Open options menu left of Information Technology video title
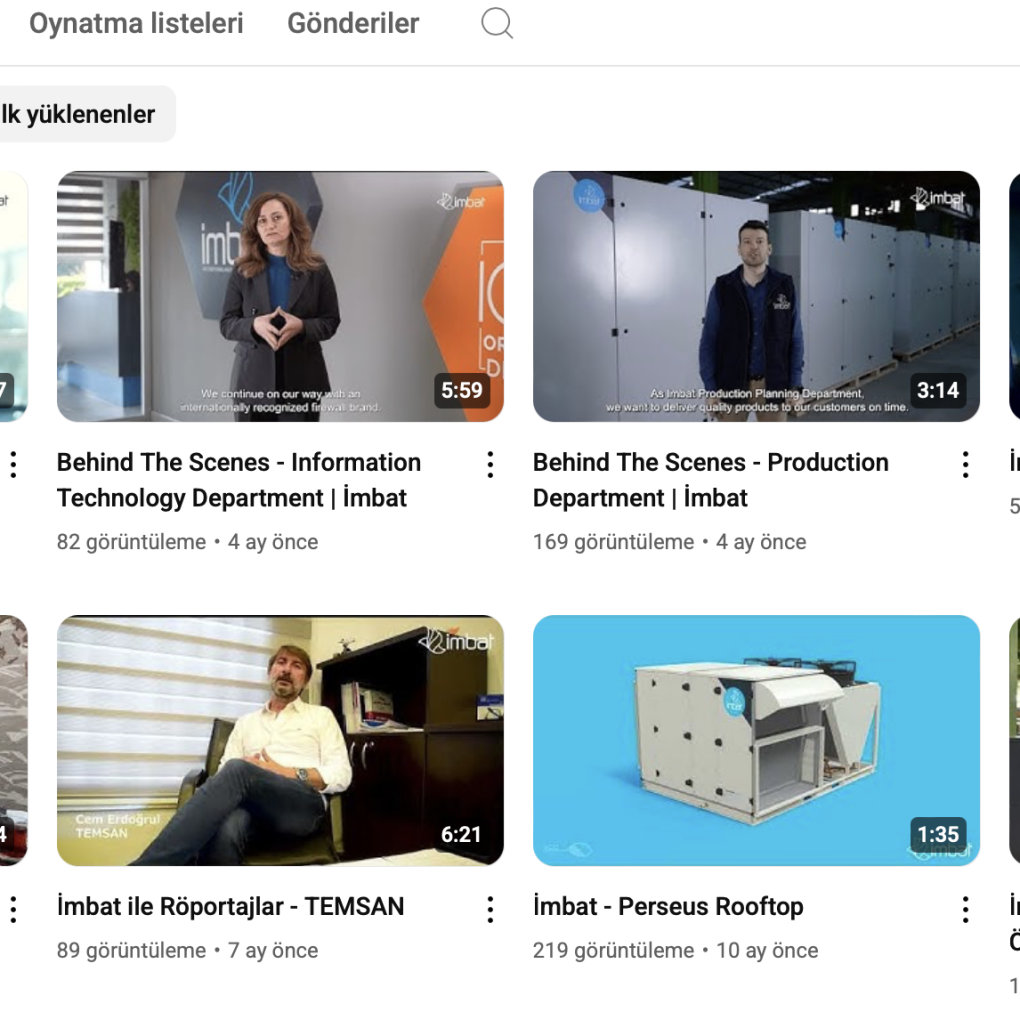This screenshot has width=1020, height=1020. (14, 465)
